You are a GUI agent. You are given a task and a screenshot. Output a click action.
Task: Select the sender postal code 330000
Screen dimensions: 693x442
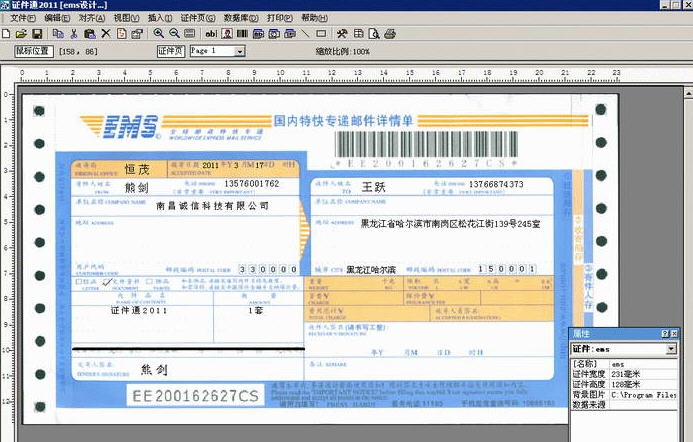[268, 269]
